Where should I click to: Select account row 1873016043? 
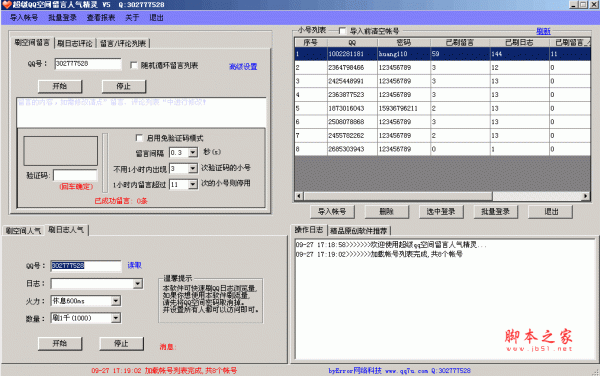(443, 108)
